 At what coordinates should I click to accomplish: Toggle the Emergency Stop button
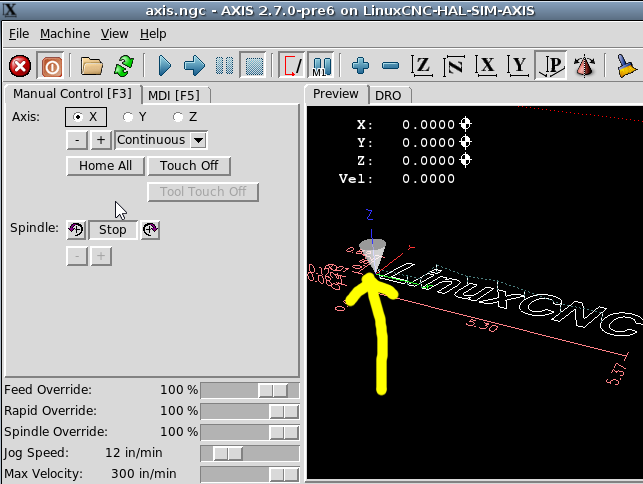pyautogui.click(x=20, y=66)
